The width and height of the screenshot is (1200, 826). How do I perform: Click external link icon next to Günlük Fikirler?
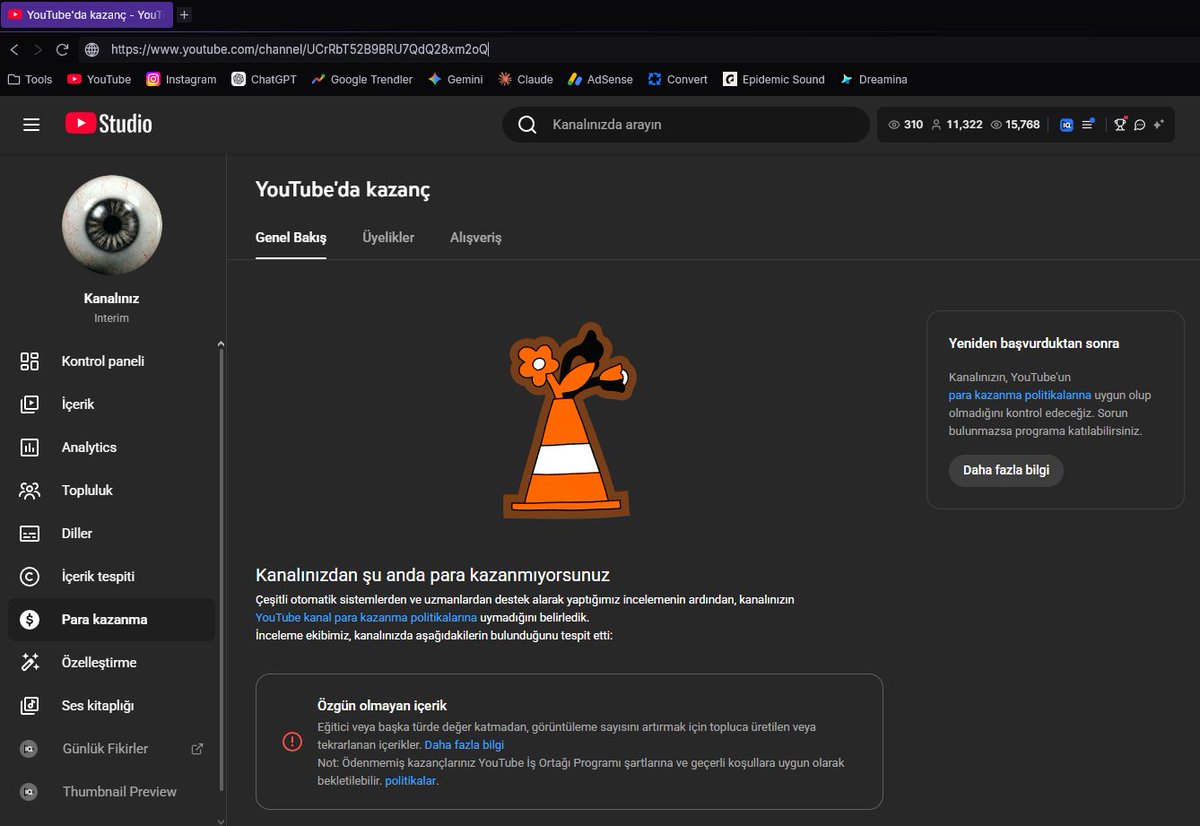pos(197,748)
